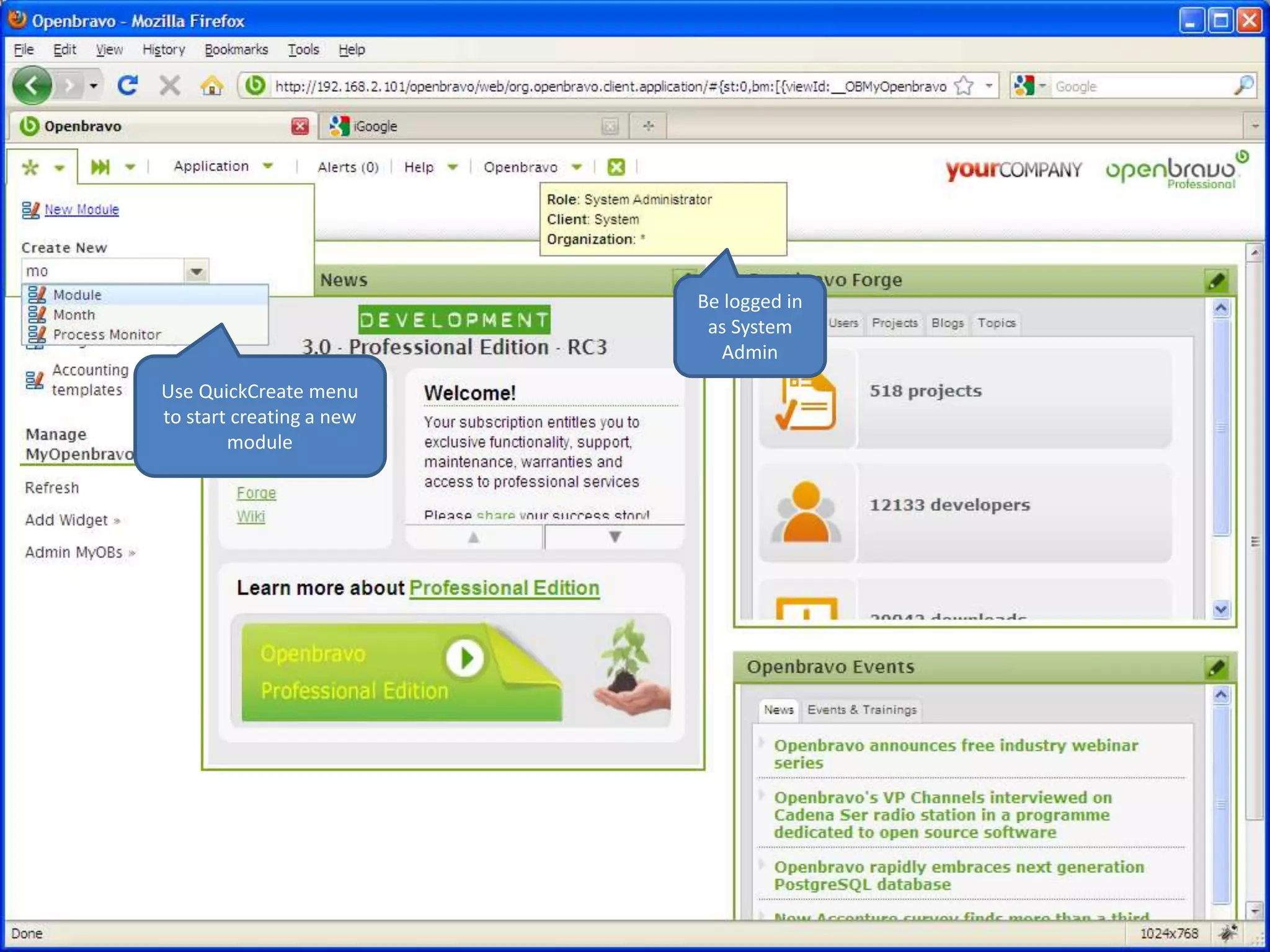Open the Professional Edition link
The width and height of the screenshot is (1270, 952).
504,588
